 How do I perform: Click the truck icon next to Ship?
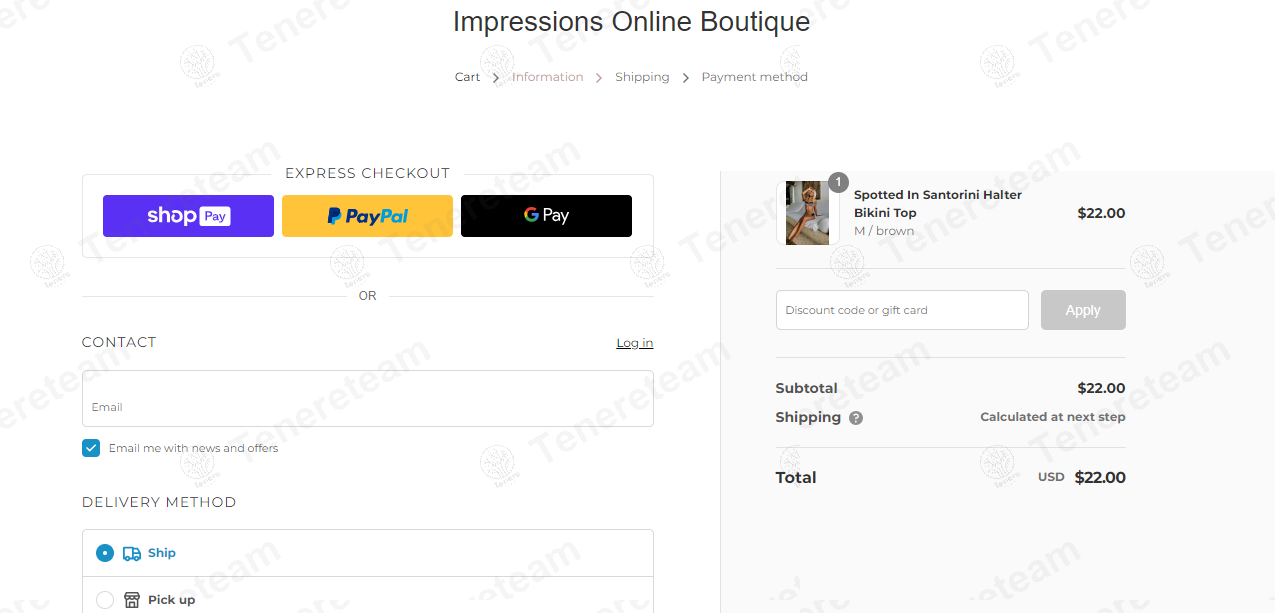(132, 553)
